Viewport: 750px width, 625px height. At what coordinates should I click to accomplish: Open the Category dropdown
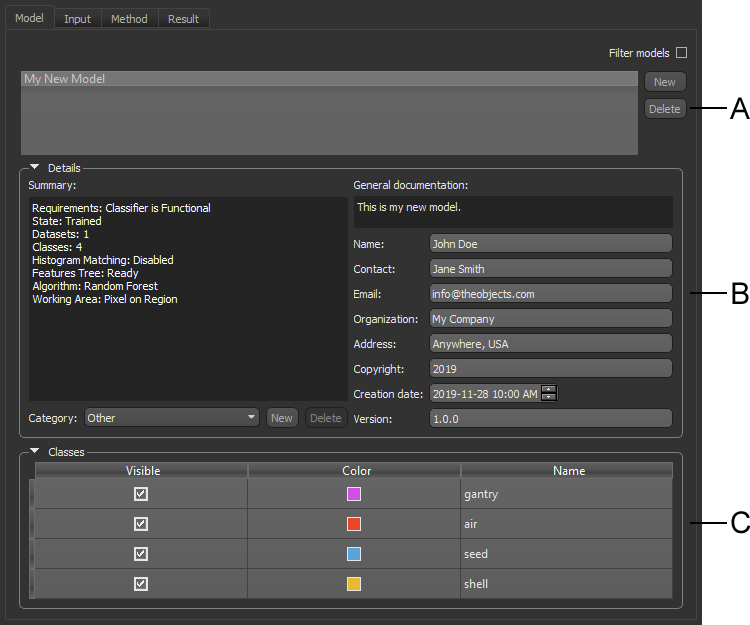click(x=172, y=418)
